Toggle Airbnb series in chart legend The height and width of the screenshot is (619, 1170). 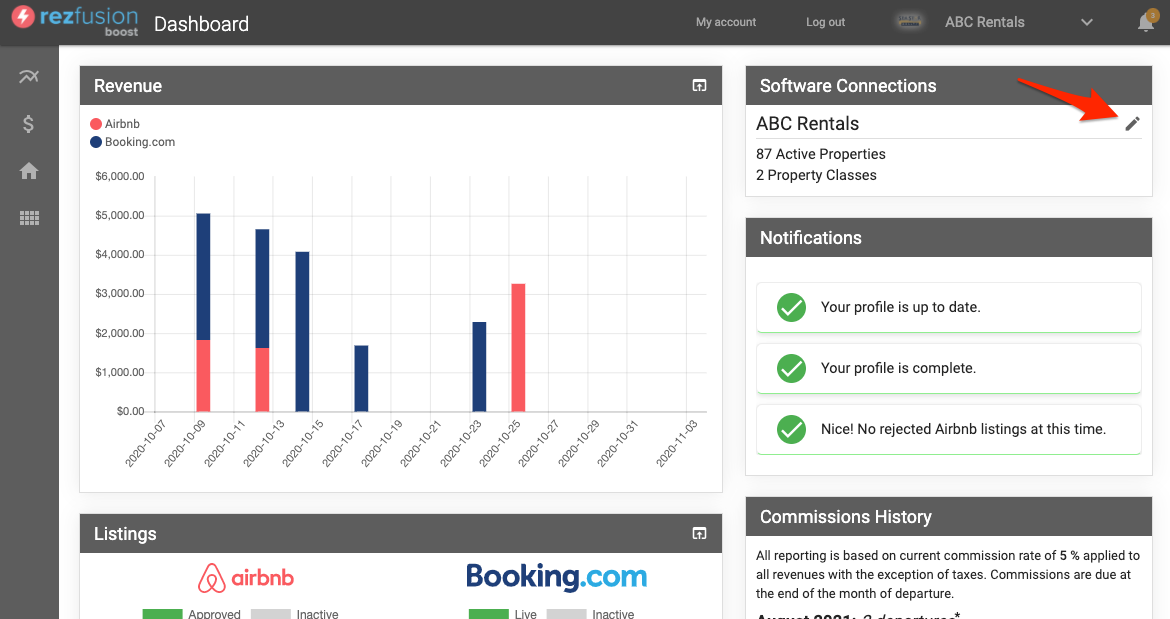pos(115,124)
